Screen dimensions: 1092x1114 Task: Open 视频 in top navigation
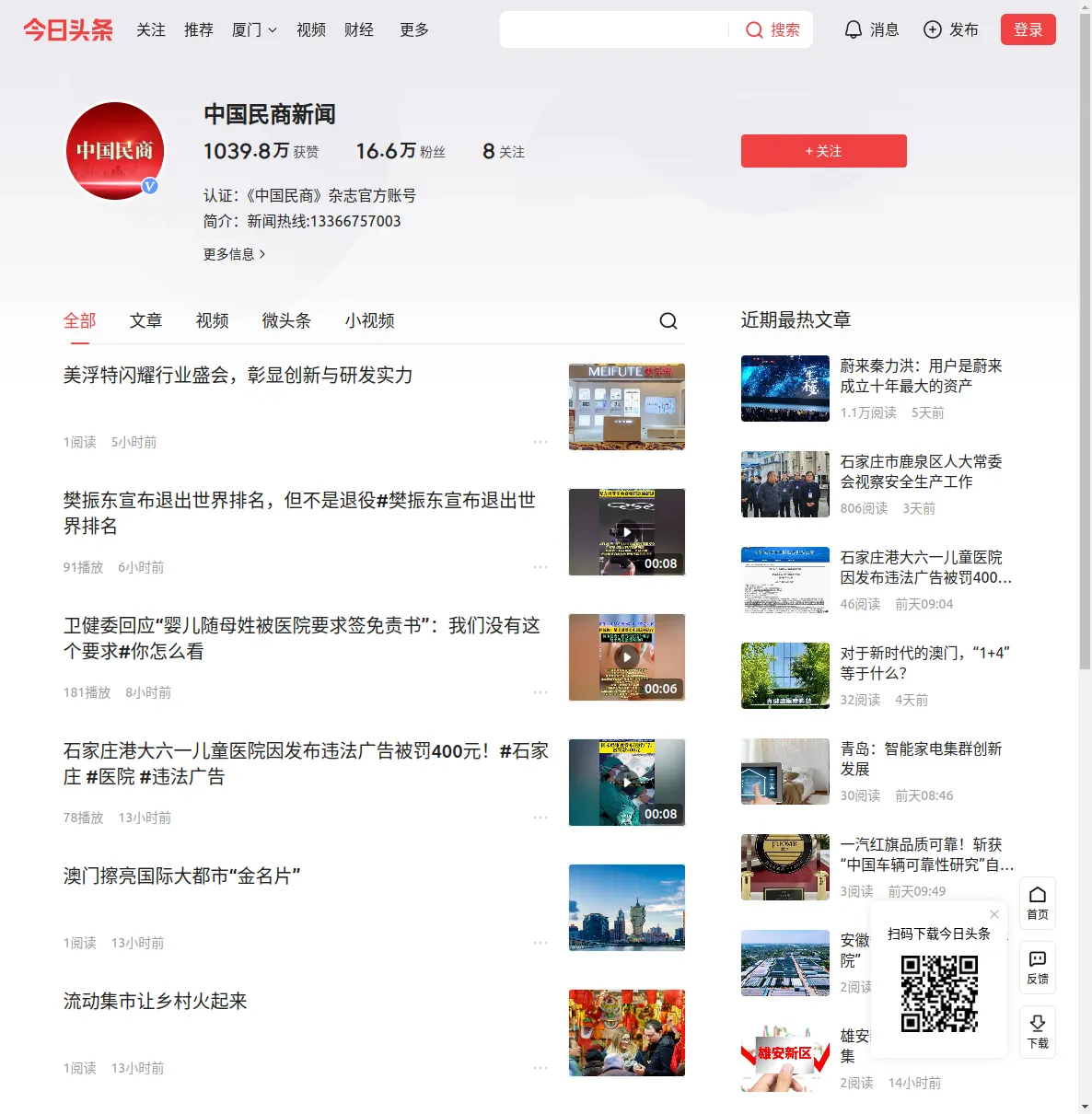coord(311,29)
